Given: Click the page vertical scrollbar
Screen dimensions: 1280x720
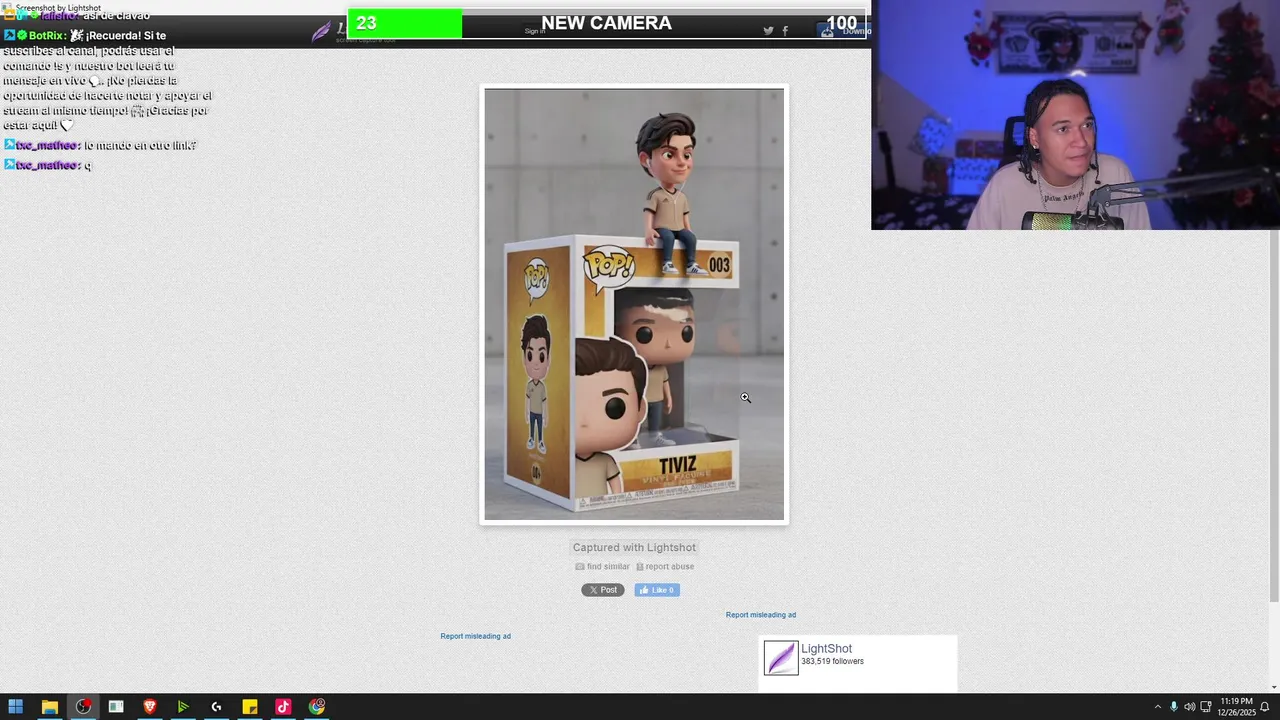Looking at the screenshot, I should tap(1273, 415).
